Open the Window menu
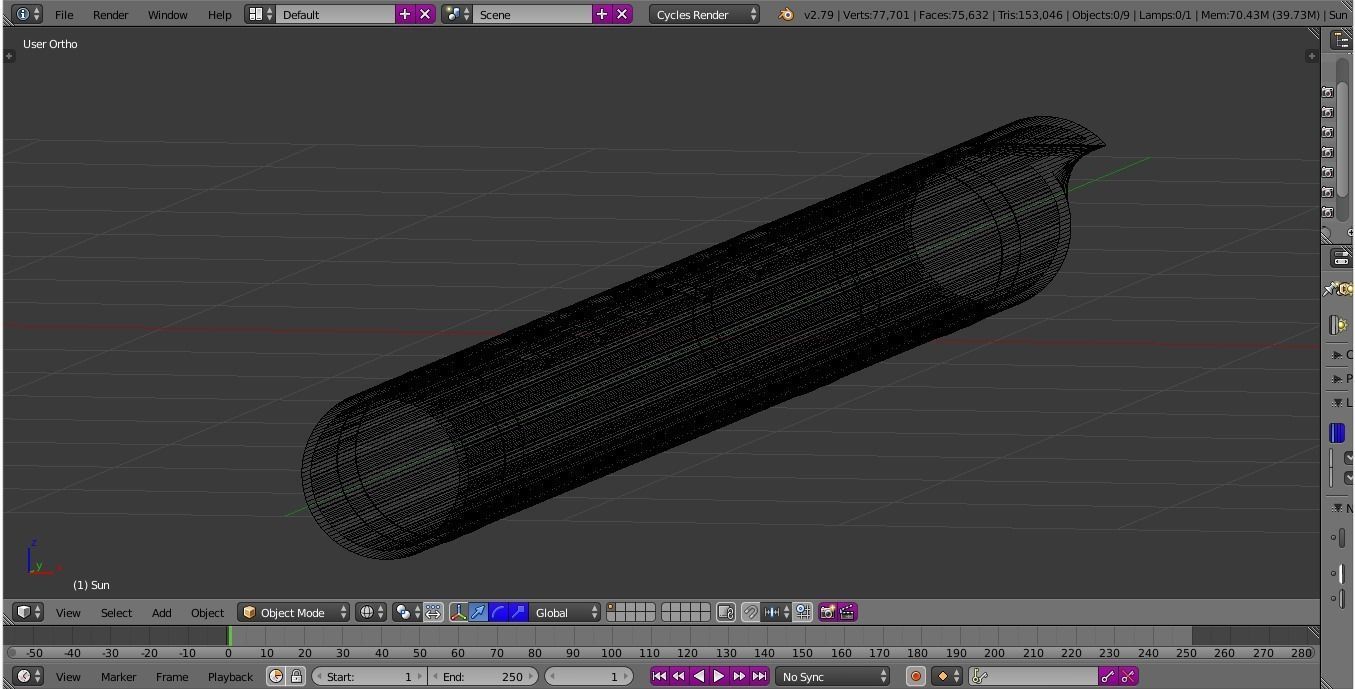This screenshot has width=1355, height=689. pyautogui.click(x=167, y=14)
